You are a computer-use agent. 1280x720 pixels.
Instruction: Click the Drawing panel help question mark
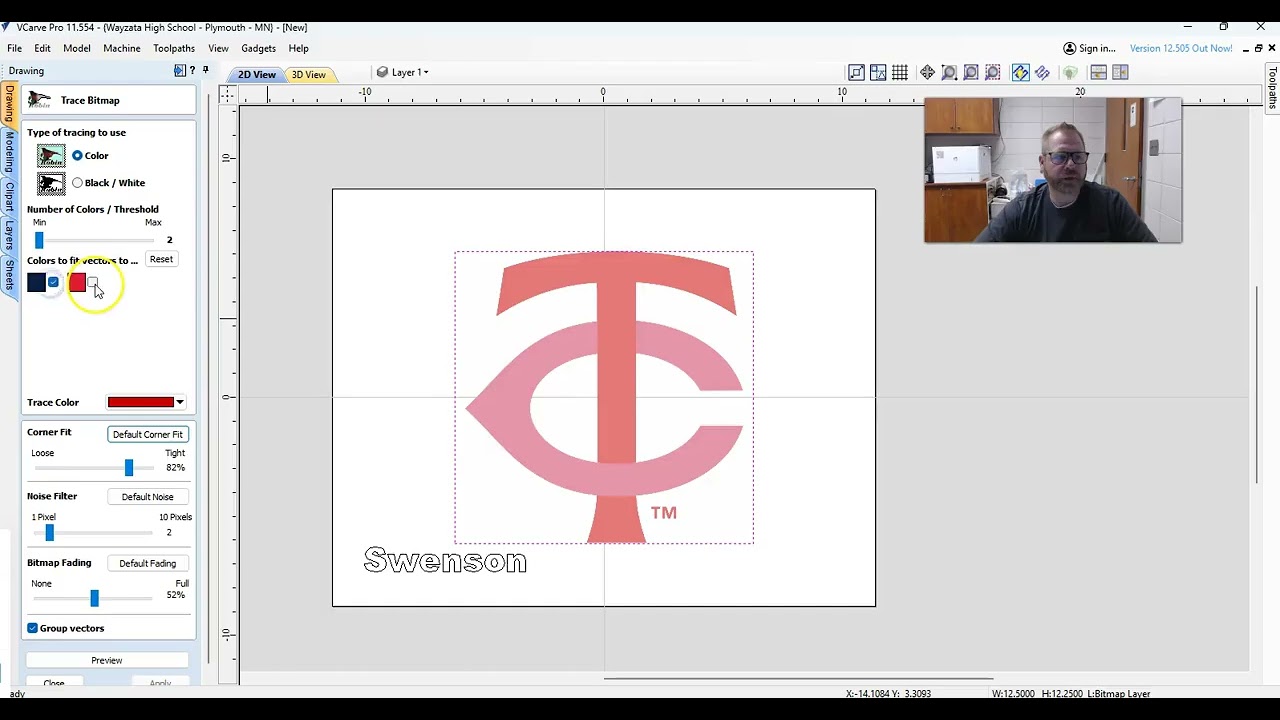click(x=192, y=70)
